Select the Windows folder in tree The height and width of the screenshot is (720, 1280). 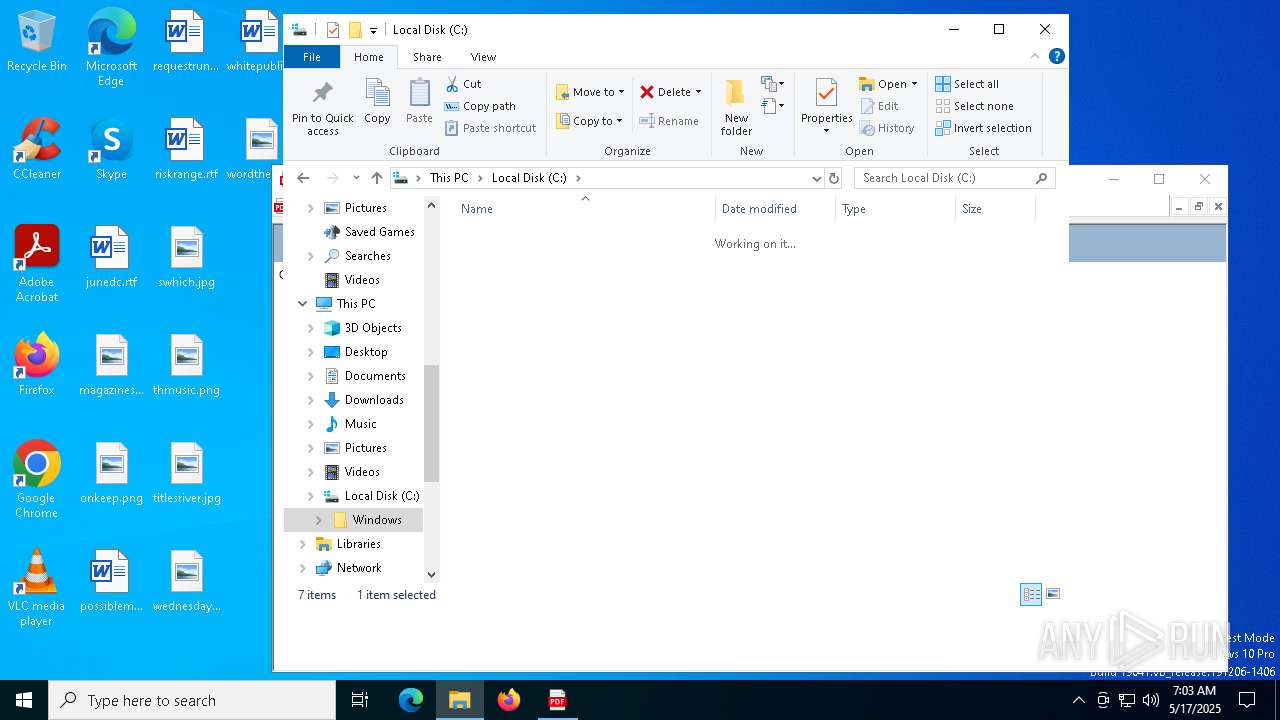[x=377, y=520]
